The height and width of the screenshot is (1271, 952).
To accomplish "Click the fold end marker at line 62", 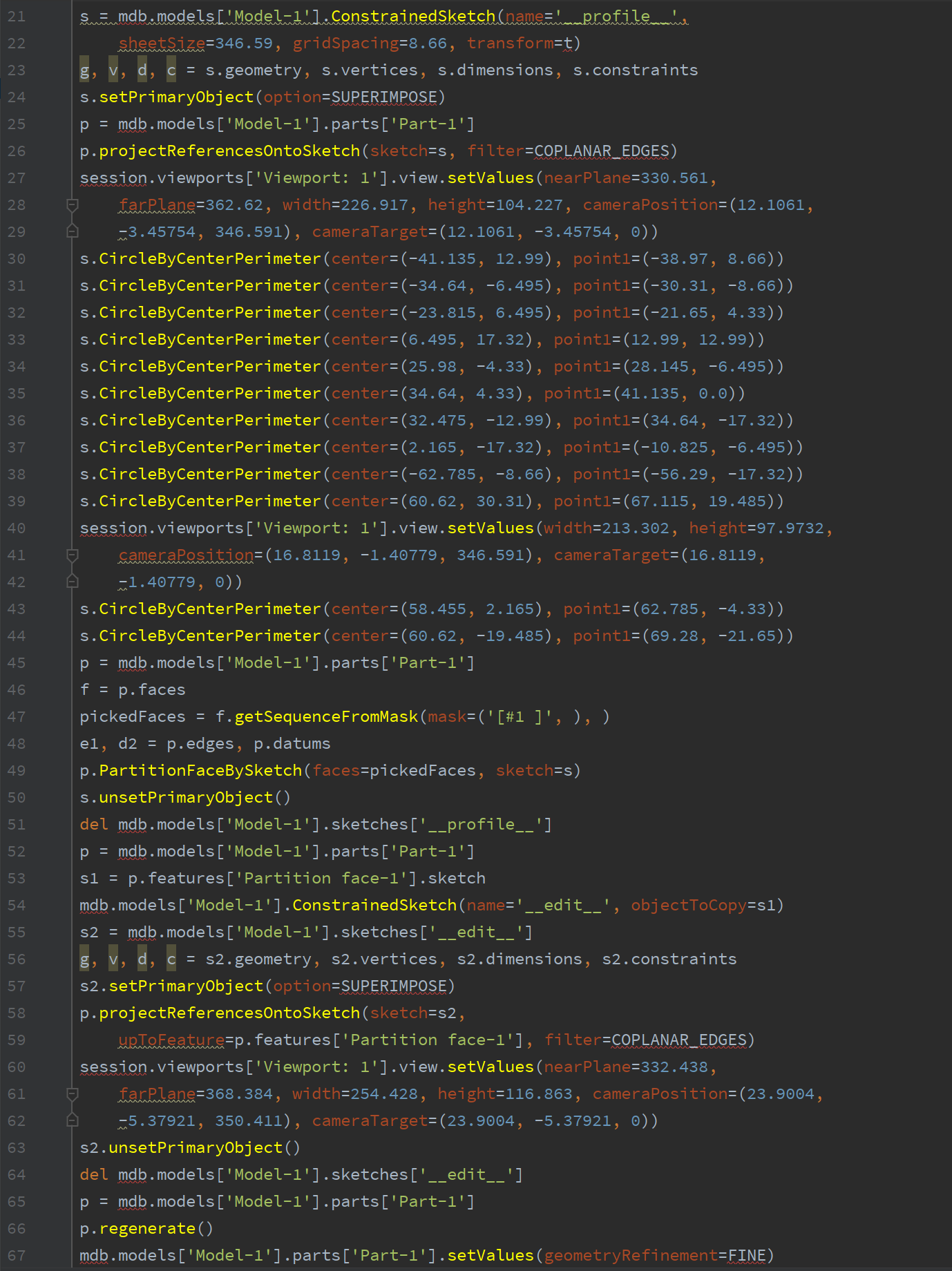I will (x=72, y=1120).
